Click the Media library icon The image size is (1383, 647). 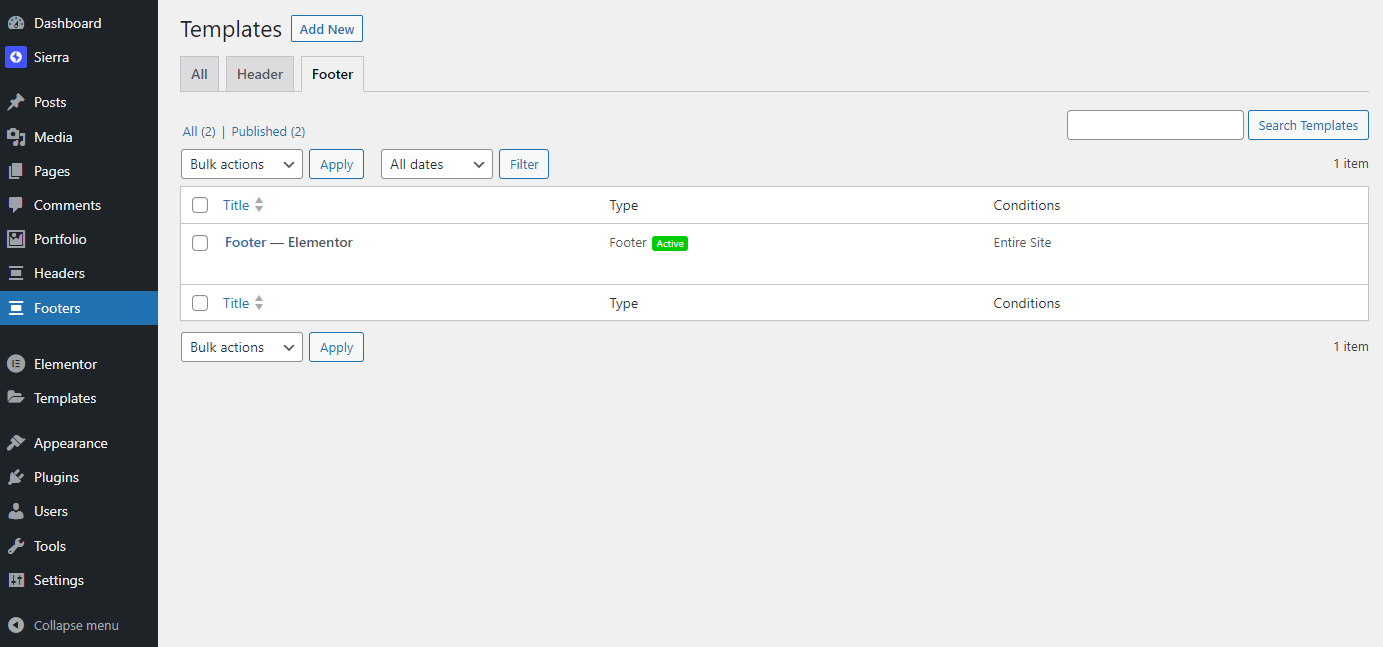coord(16,137)
